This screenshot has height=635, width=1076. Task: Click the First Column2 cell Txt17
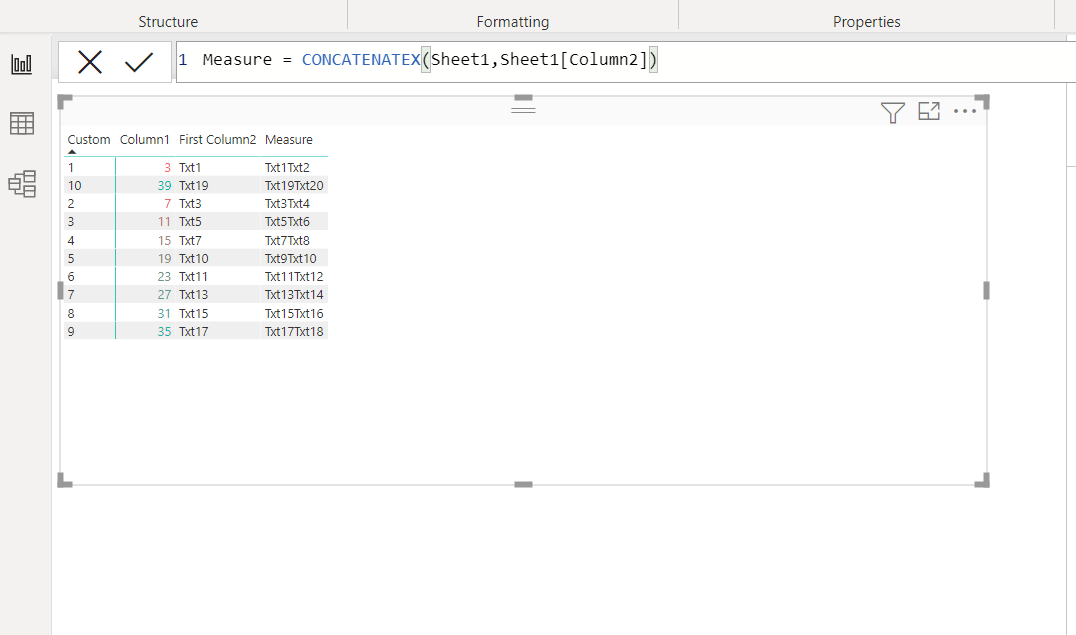[194, 331]
